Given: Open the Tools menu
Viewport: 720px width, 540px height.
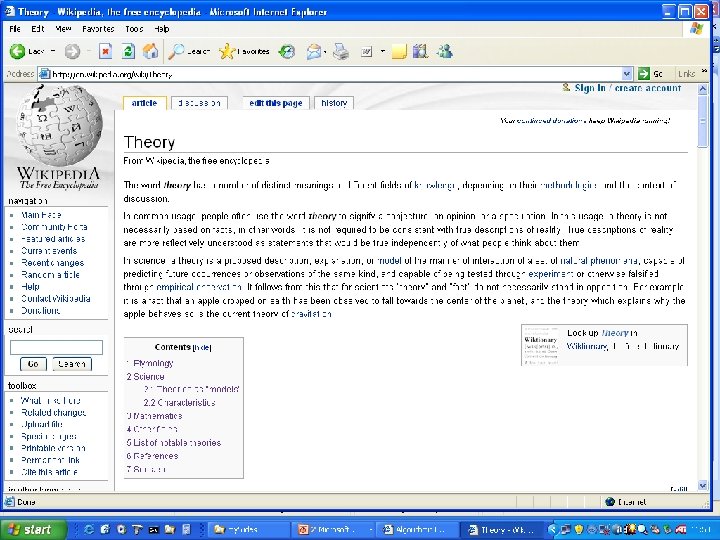Looking at the screenshot, I should (134, 29).
